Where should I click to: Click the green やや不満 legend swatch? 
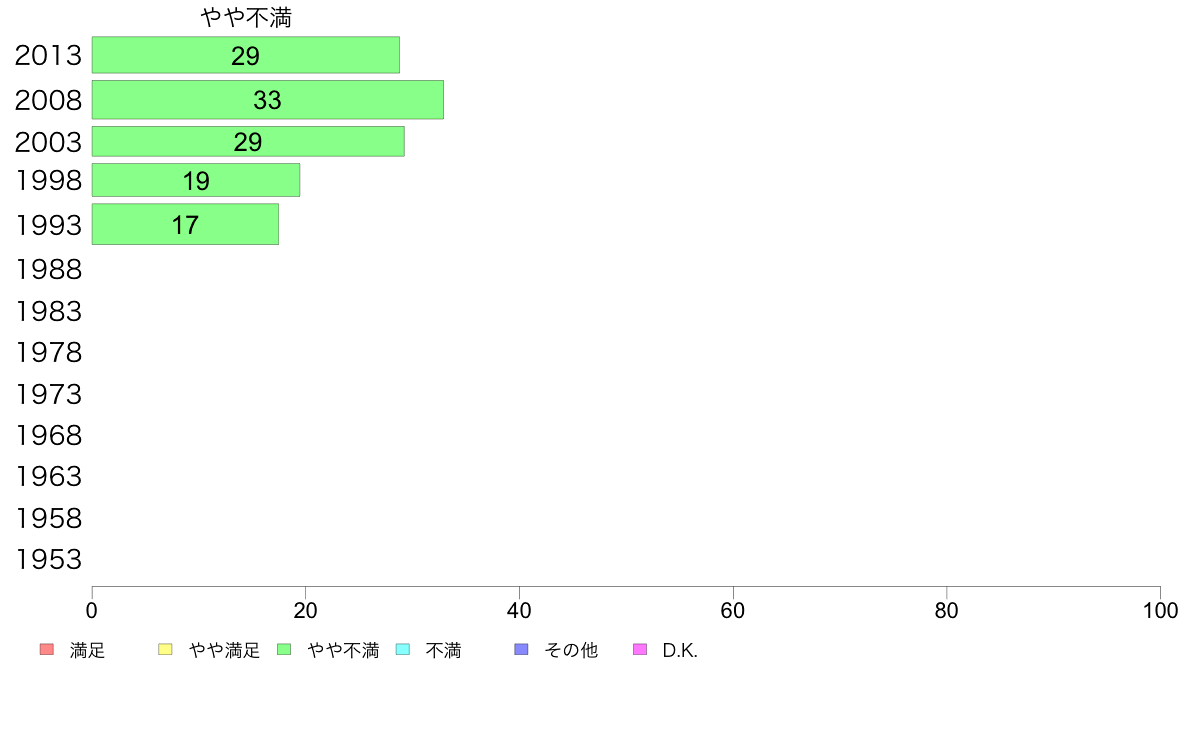pyautogui.click(x=284, y=650)
